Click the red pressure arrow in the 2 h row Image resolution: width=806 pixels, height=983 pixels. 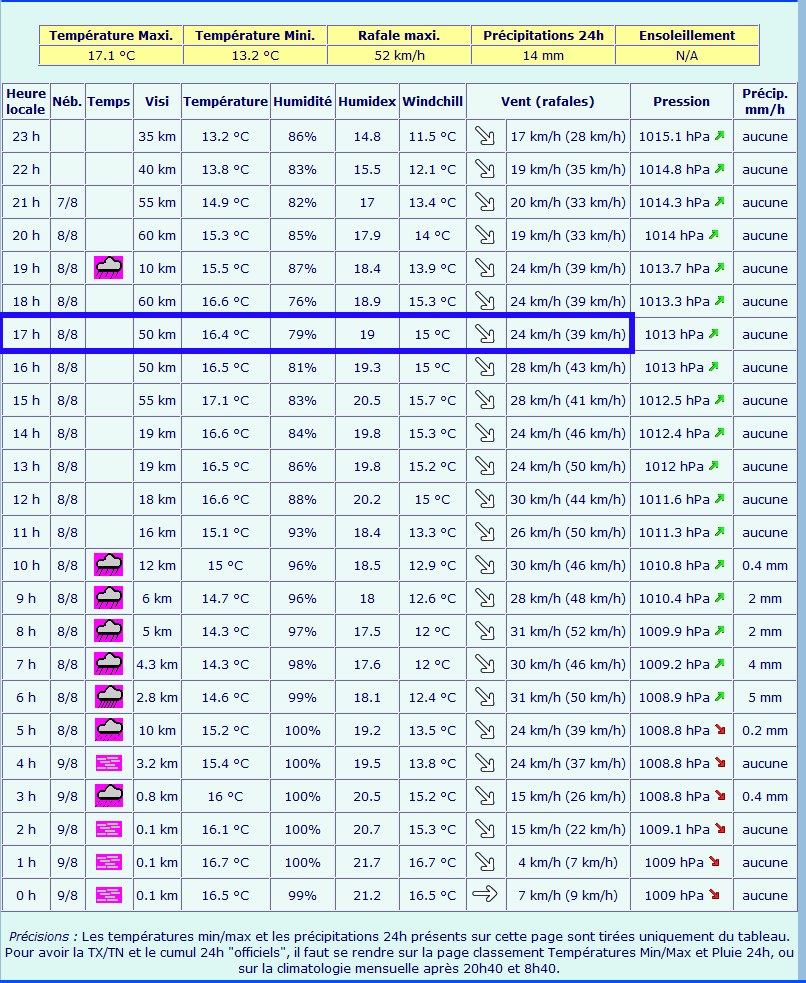click(719, 829)
